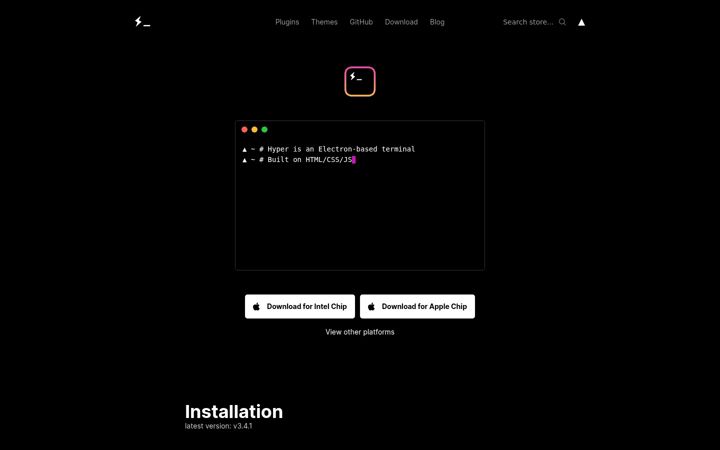Image resolution: width=720 pixels, height=450 pixels.
Task: Open the Themes page
Action: click(324, 22)
